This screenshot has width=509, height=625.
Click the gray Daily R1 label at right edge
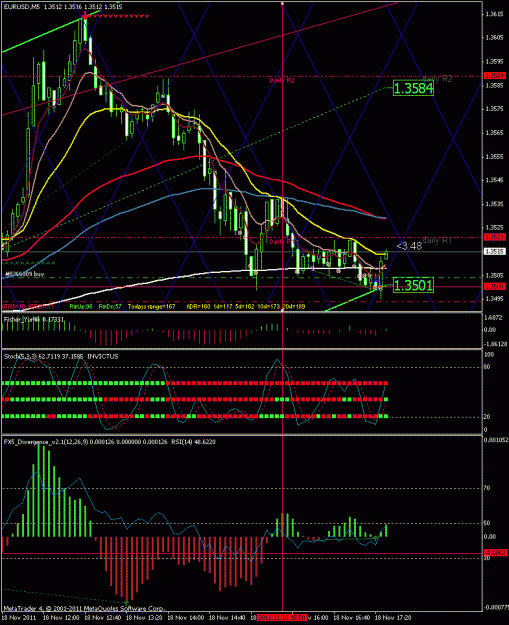437,240
